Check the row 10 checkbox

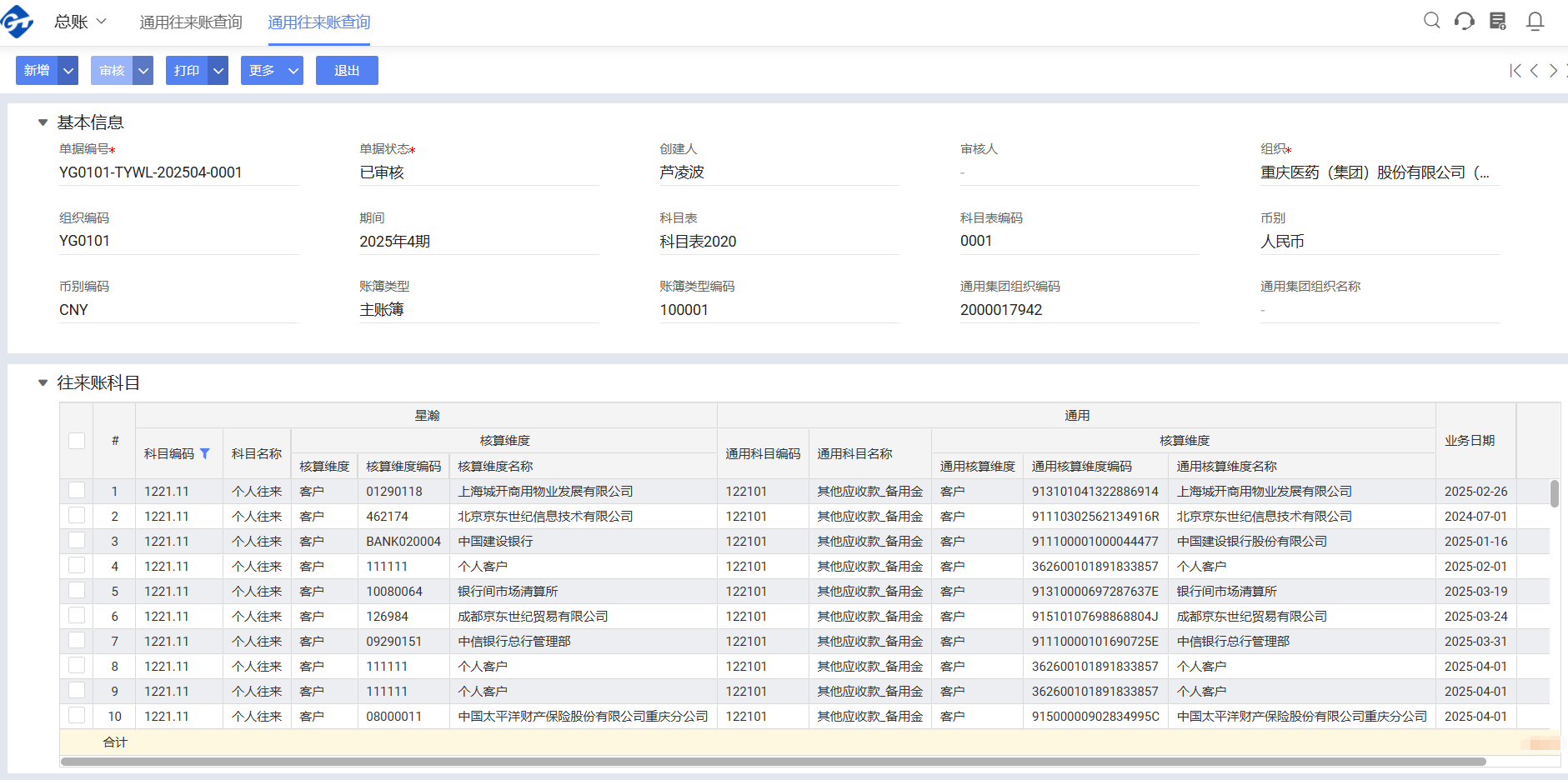(x=77, y=715)
